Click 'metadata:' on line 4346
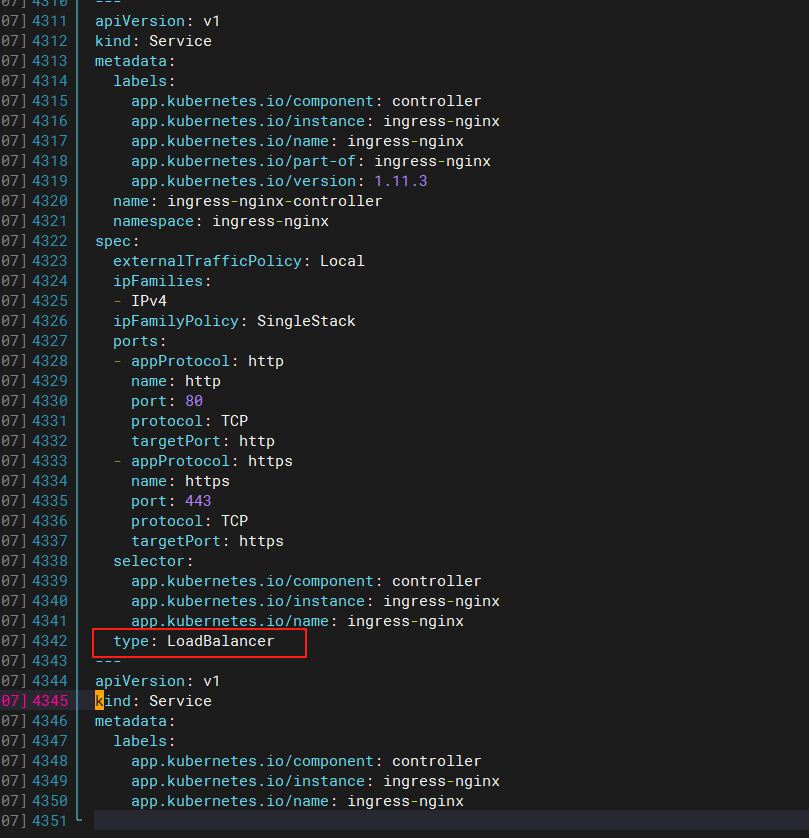Viewport: 809px width, 838px height. point(135,721)
